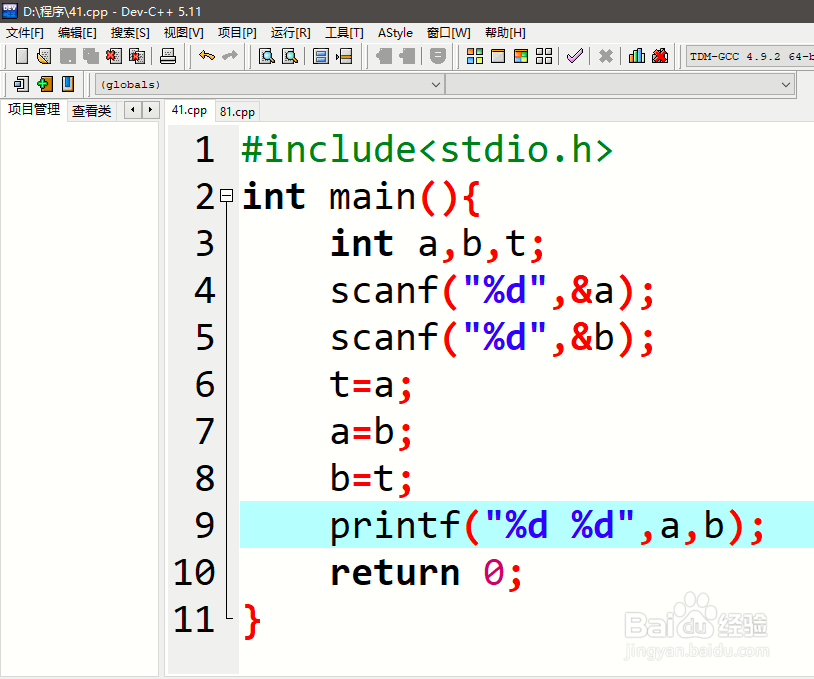This screenshot has width=814, height=679.
Task: Click the "return 0;" code line
Action: (x=426, y=573)
